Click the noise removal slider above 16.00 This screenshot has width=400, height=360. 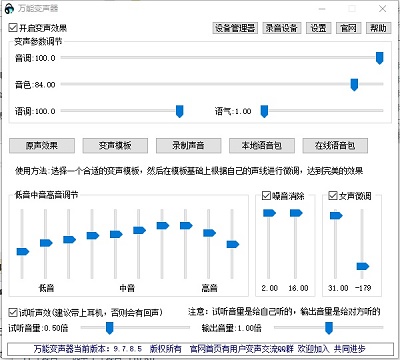tap(296, 213)
